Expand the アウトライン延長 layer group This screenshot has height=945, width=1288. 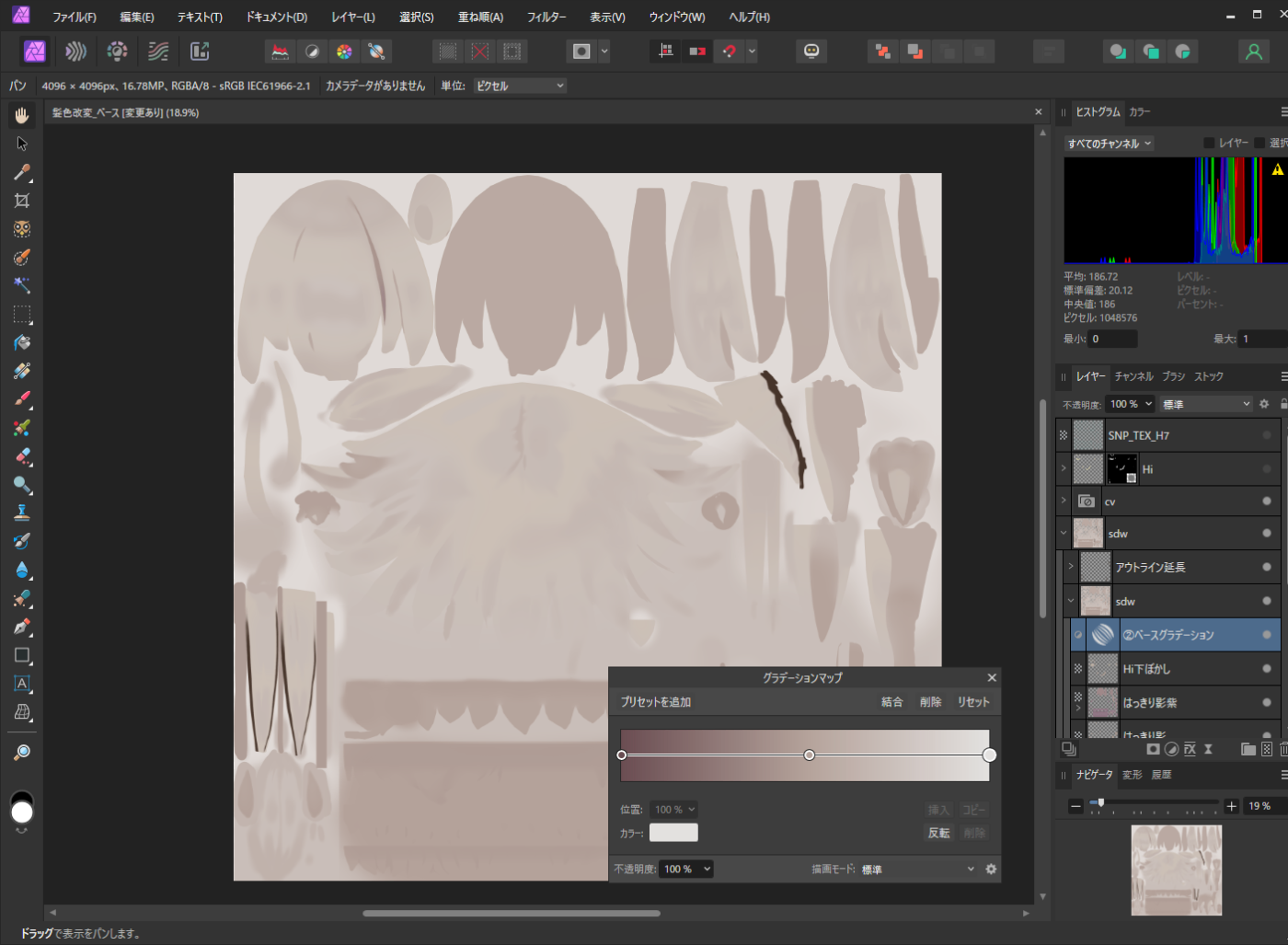[x=1071, y=567]
